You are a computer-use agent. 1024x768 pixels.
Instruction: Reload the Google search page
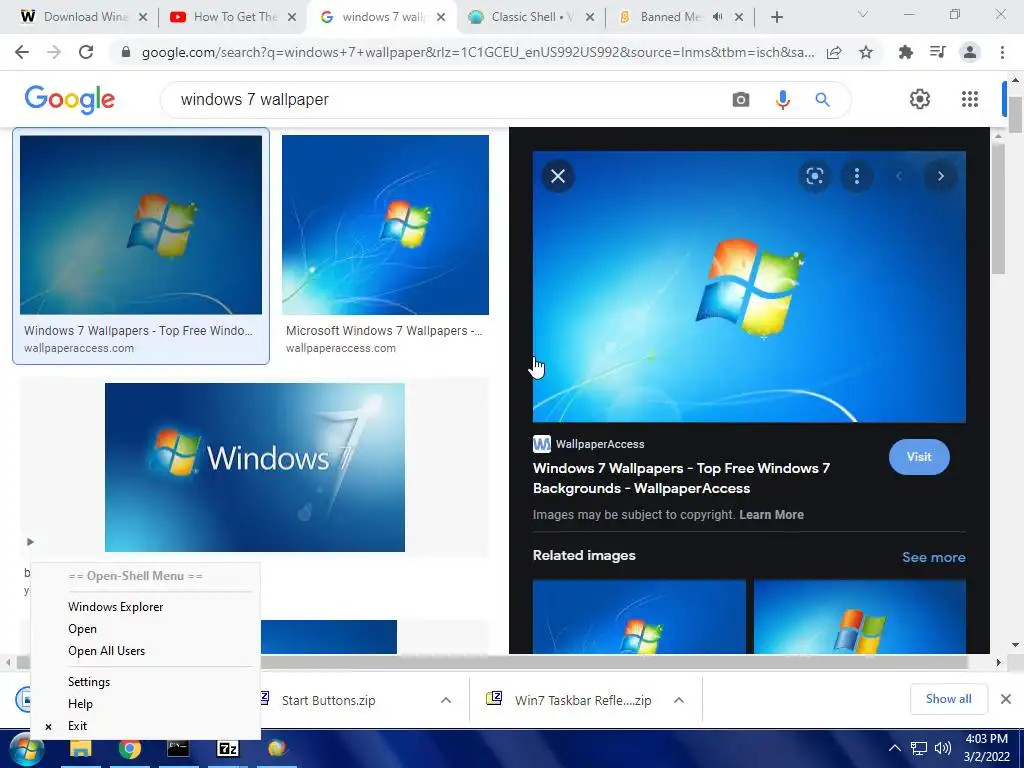coord(86,52)
